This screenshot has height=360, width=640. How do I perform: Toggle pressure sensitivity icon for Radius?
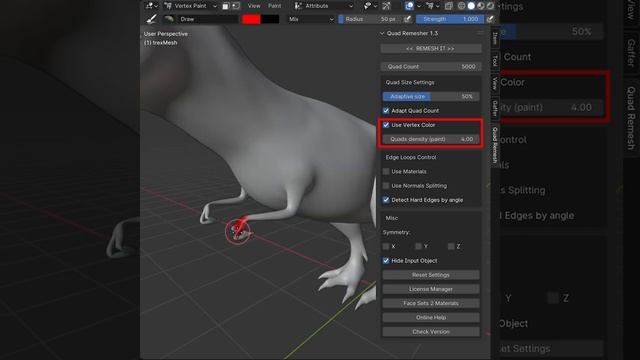(x=407, y=19)
